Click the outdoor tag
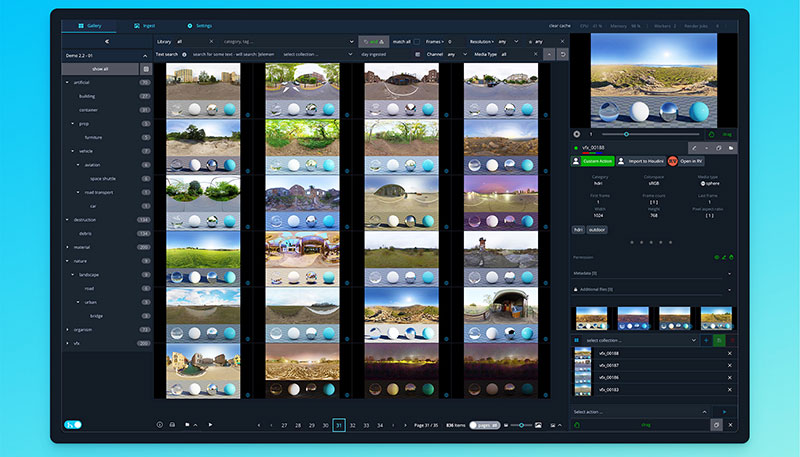 [596, 230]
